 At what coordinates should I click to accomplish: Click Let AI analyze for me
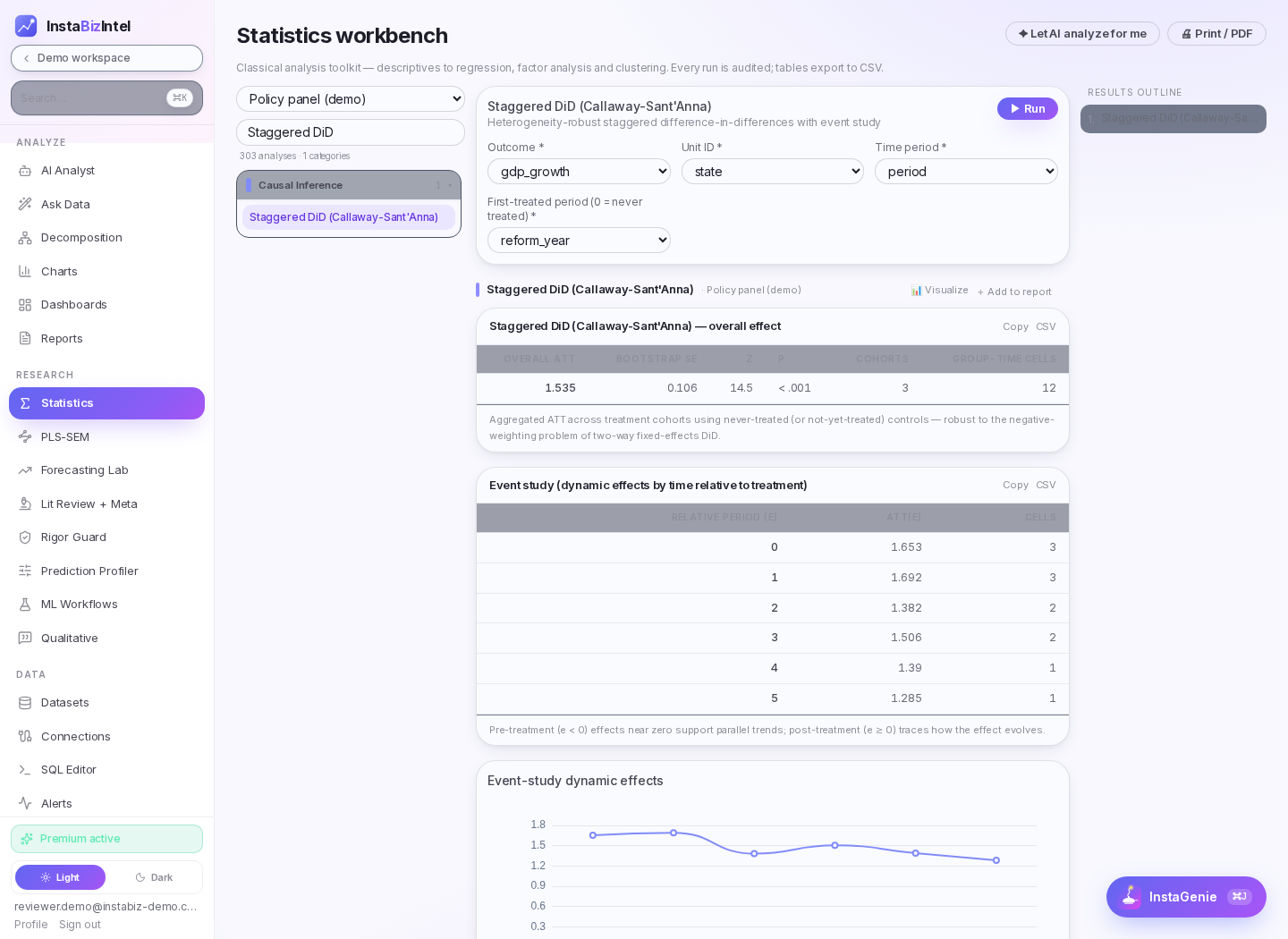click(1082, 34)
